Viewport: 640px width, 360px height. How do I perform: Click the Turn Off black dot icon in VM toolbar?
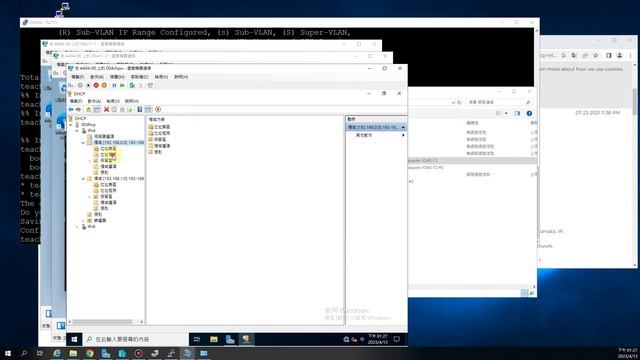coord(88,85)
